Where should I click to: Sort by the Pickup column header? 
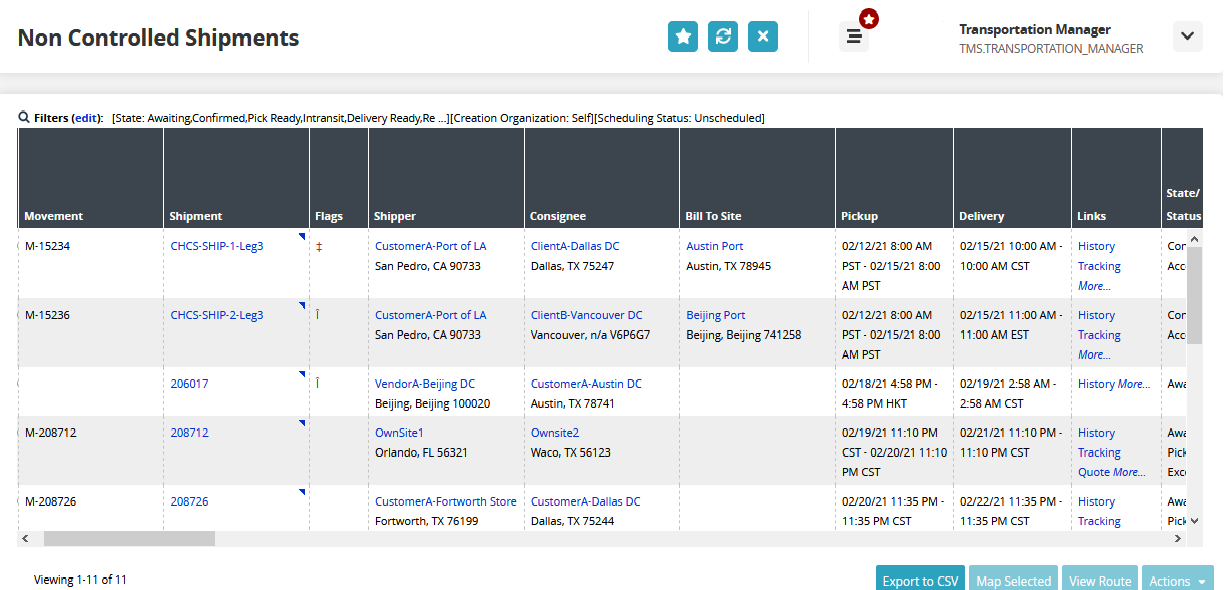click(860, 216)
